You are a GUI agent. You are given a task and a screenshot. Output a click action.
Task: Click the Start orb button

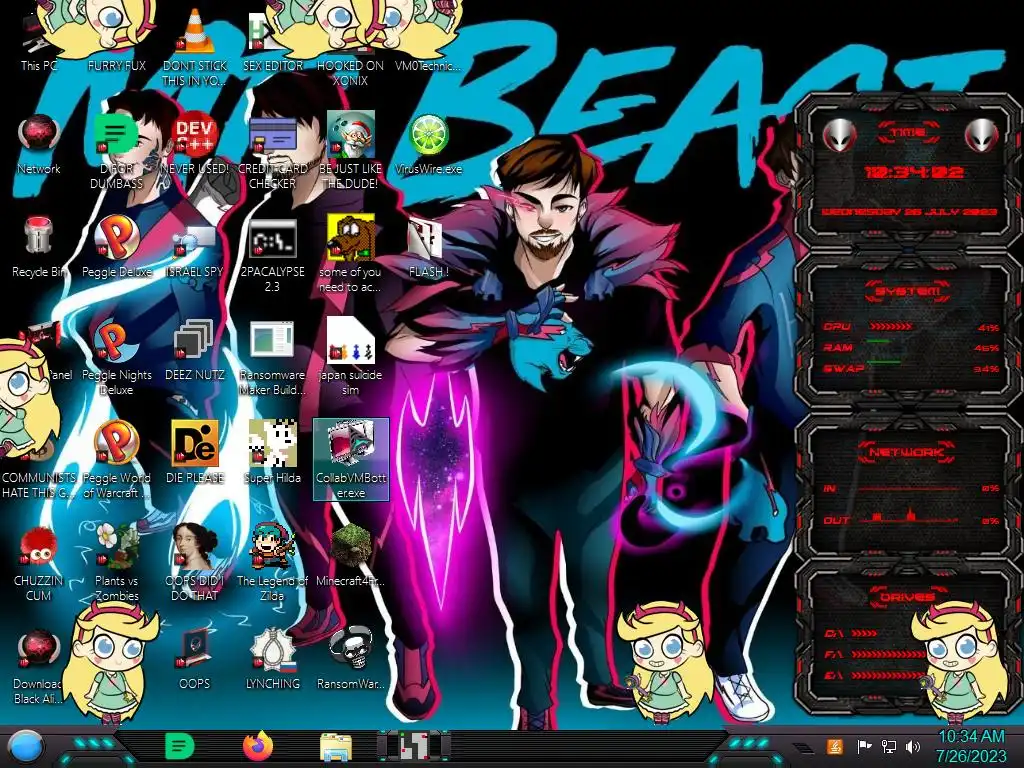pyautogui.click(x=26, y=748)
